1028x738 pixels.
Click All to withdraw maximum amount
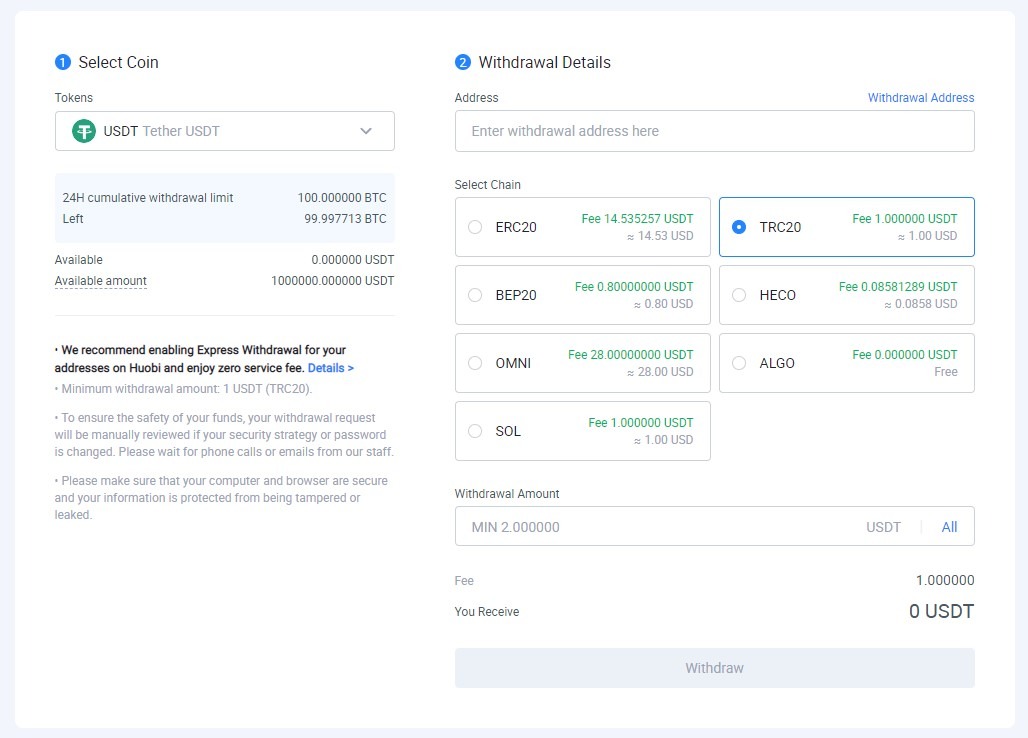coord(949,527)
